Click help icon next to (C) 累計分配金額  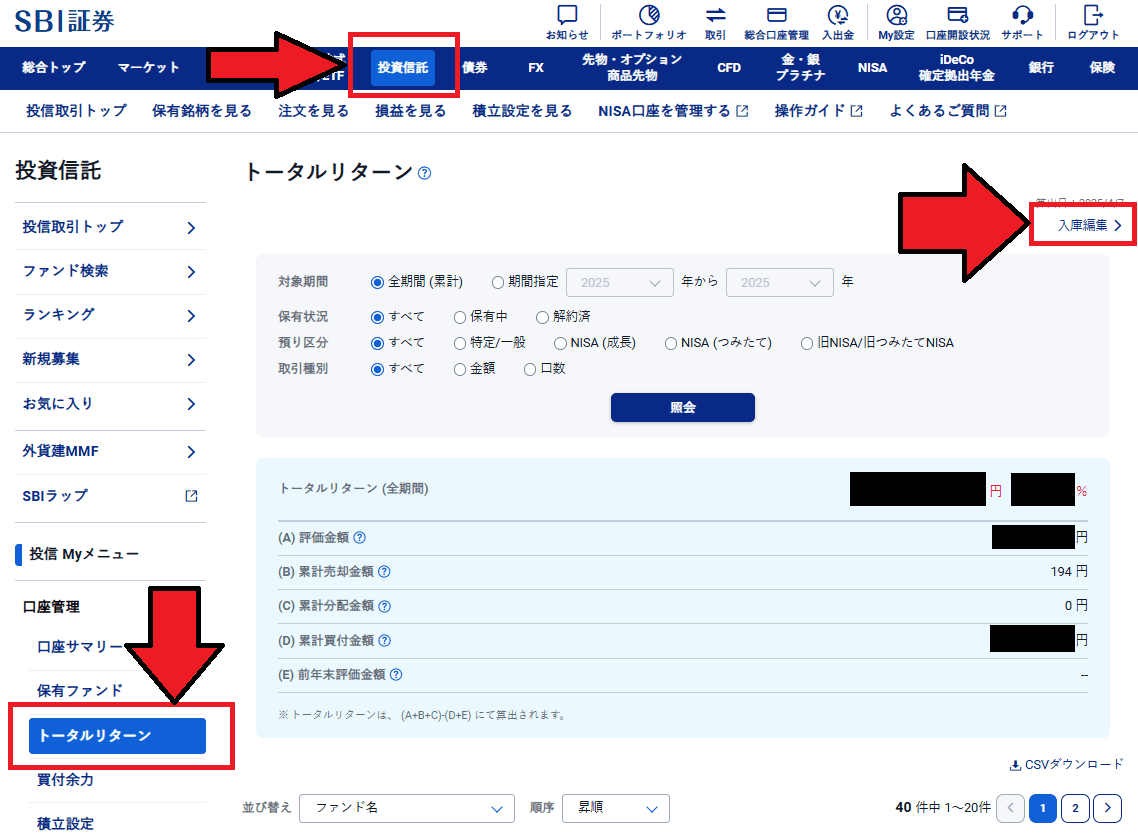(x=384, y=606)
